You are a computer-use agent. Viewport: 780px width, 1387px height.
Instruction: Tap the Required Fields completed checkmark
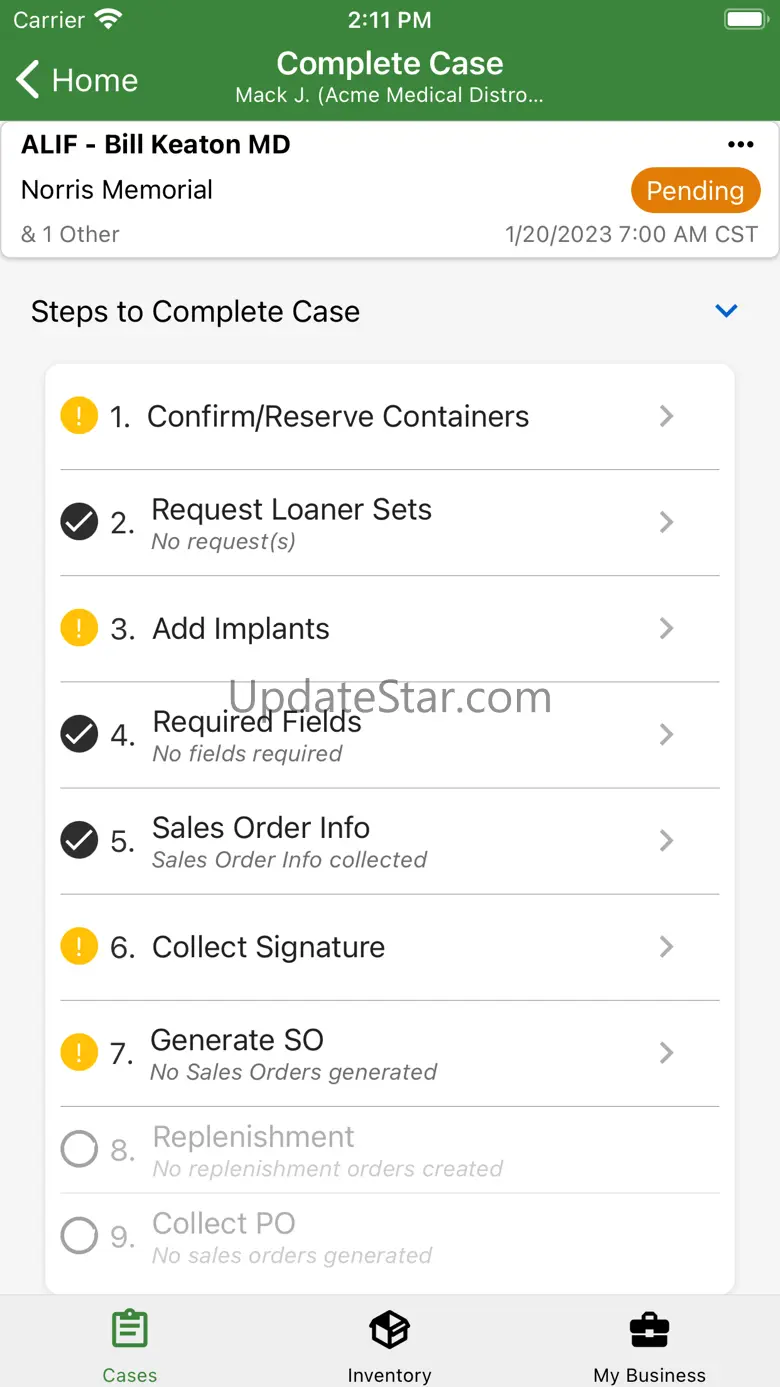(x=79, y=734)
